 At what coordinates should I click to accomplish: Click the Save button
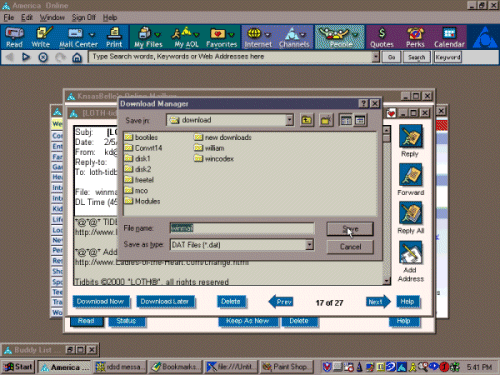point(350,229)
